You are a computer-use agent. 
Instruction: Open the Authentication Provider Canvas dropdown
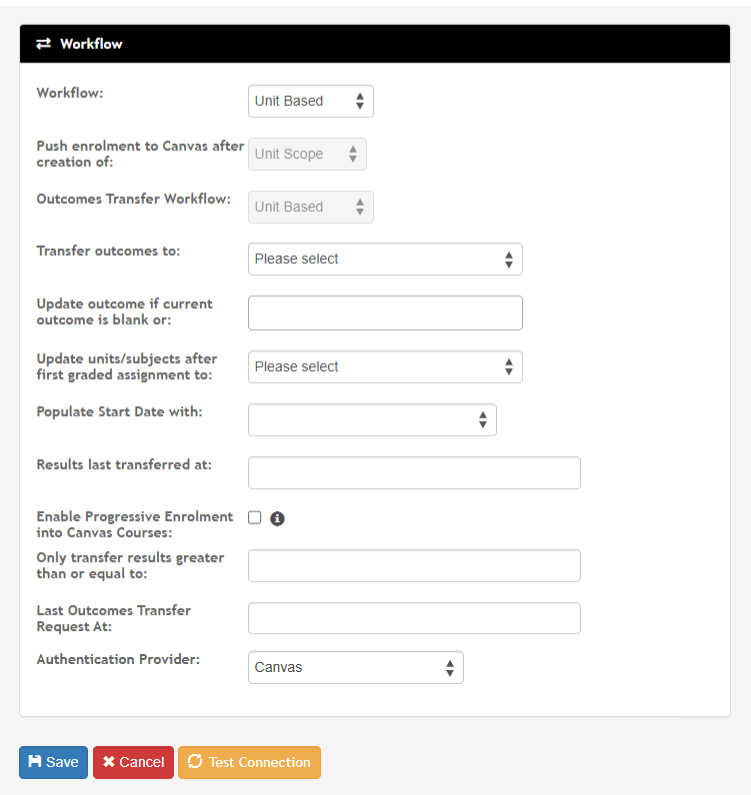tap(355, 667)
